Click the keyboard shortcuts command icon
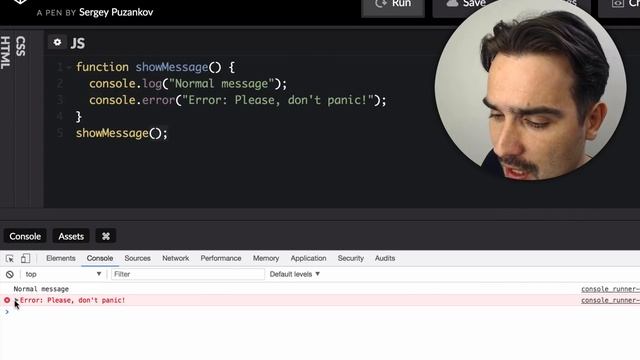Viewport: 640px width, 360px height. 106,236
